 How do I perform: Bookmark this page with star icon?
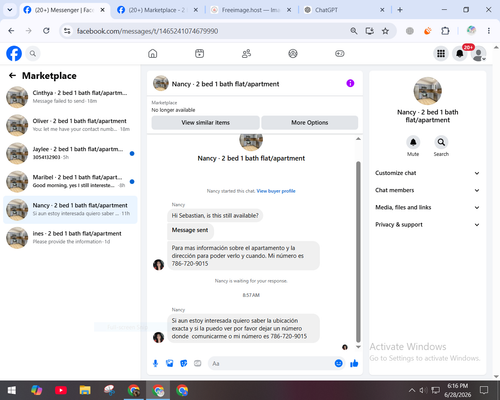[x=385, y=31]
